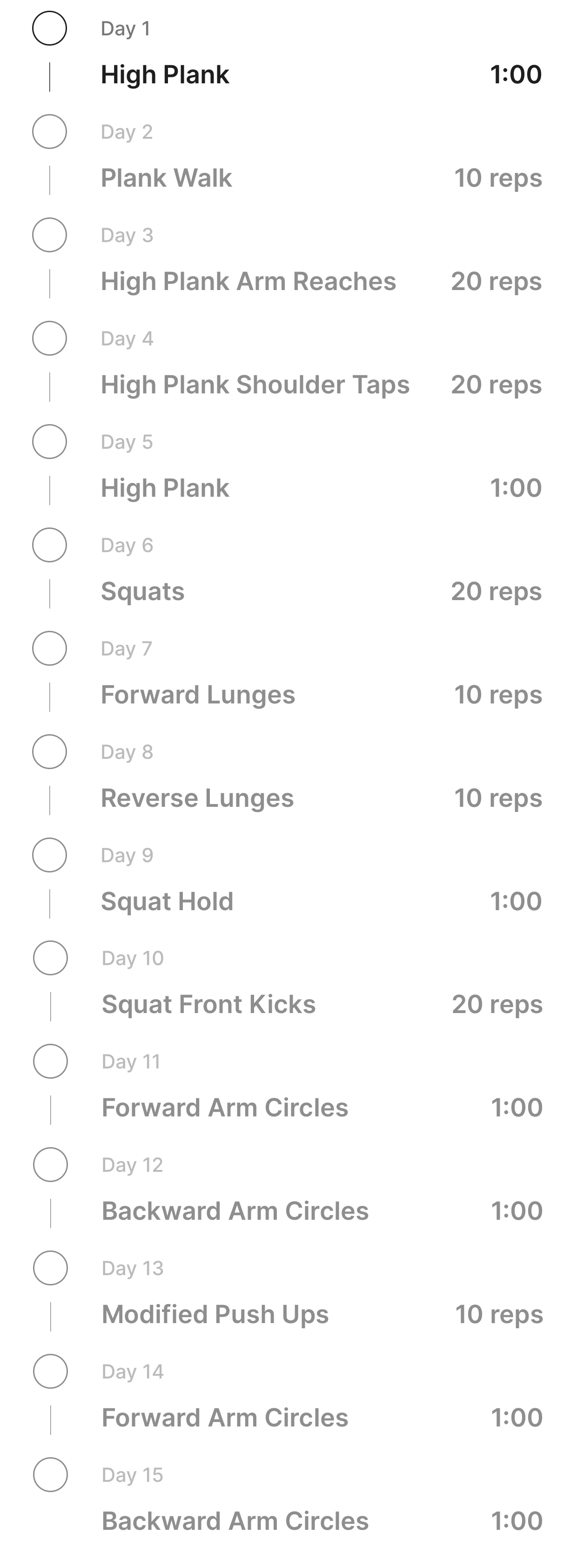Image resolution: width=577 pixels, height=1568 pixels.
Task: Tick the Day 6 circle
Action: tap(49, 545)
